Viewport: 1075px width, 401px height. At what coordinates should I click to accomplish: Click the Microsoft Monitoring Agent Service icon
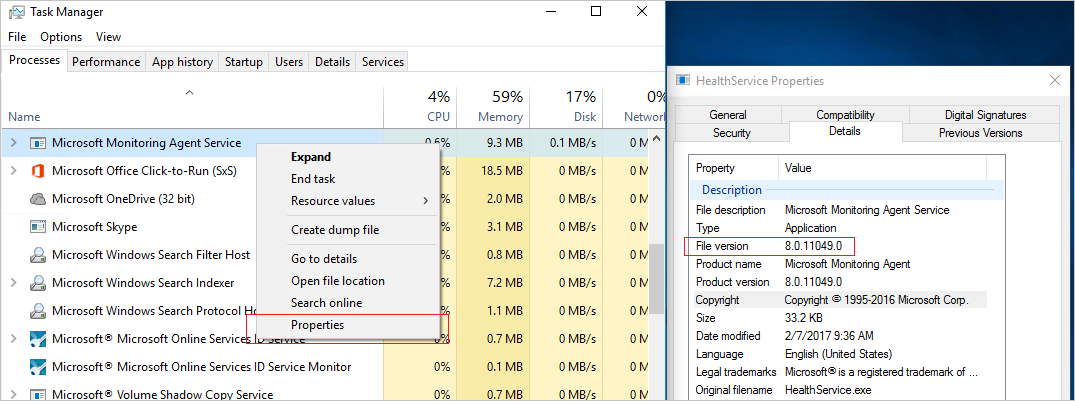coord(38,143)
